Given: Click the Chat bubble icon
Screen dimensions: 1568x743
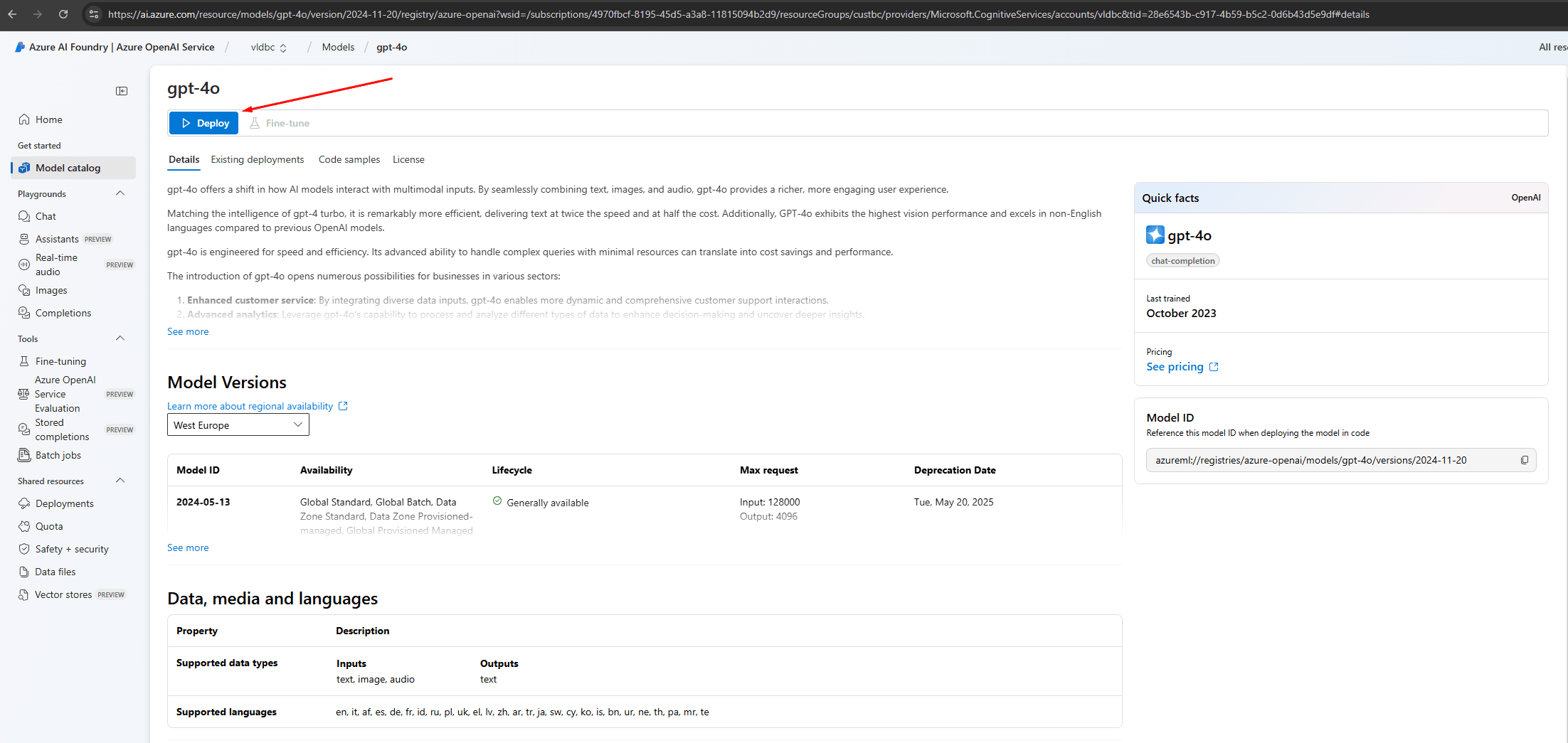Looking at the screenshot, I should (24, 216).
